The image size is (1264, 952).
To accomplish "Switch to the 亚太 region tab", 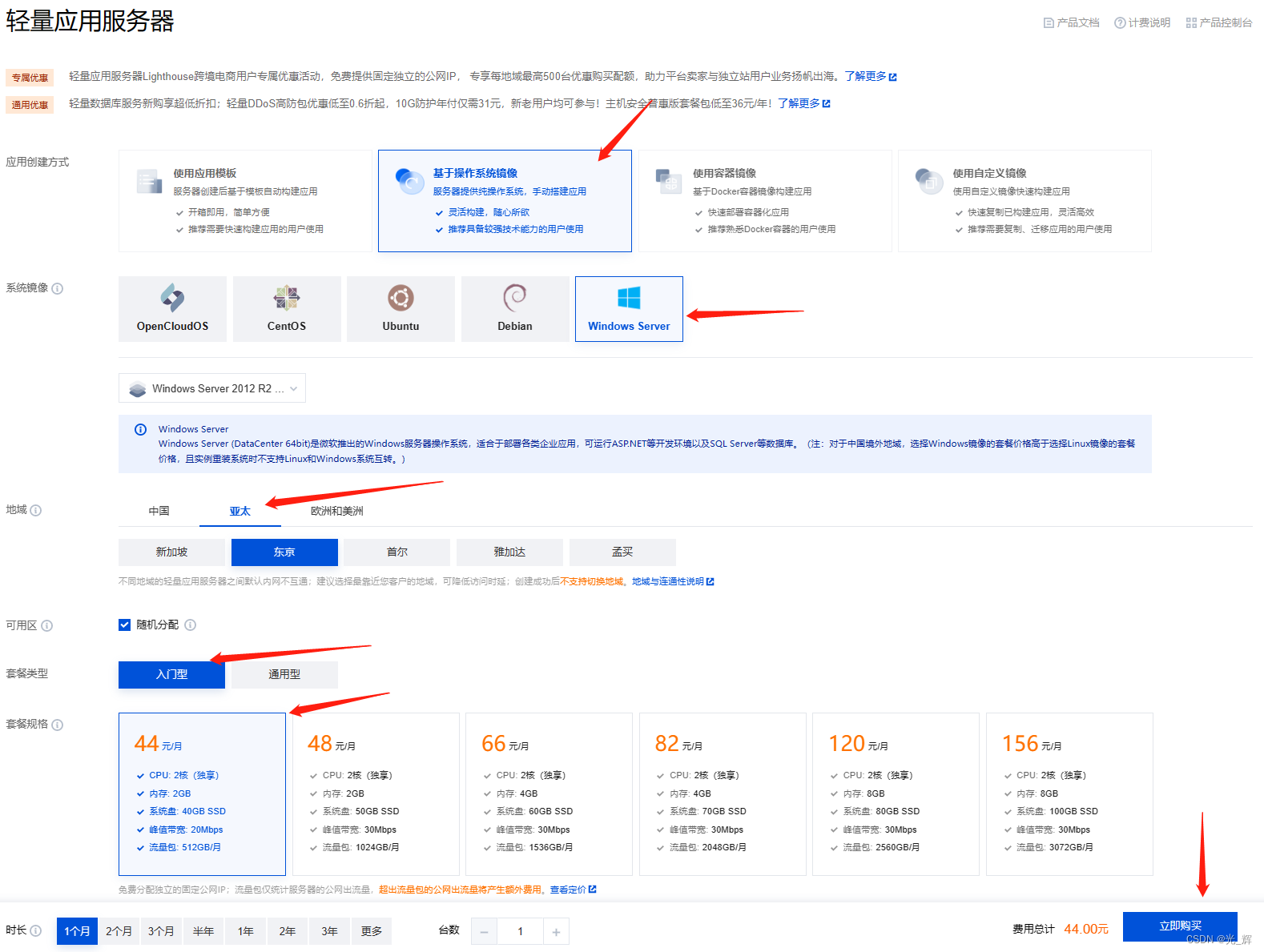I will click(x=240, y=511).
